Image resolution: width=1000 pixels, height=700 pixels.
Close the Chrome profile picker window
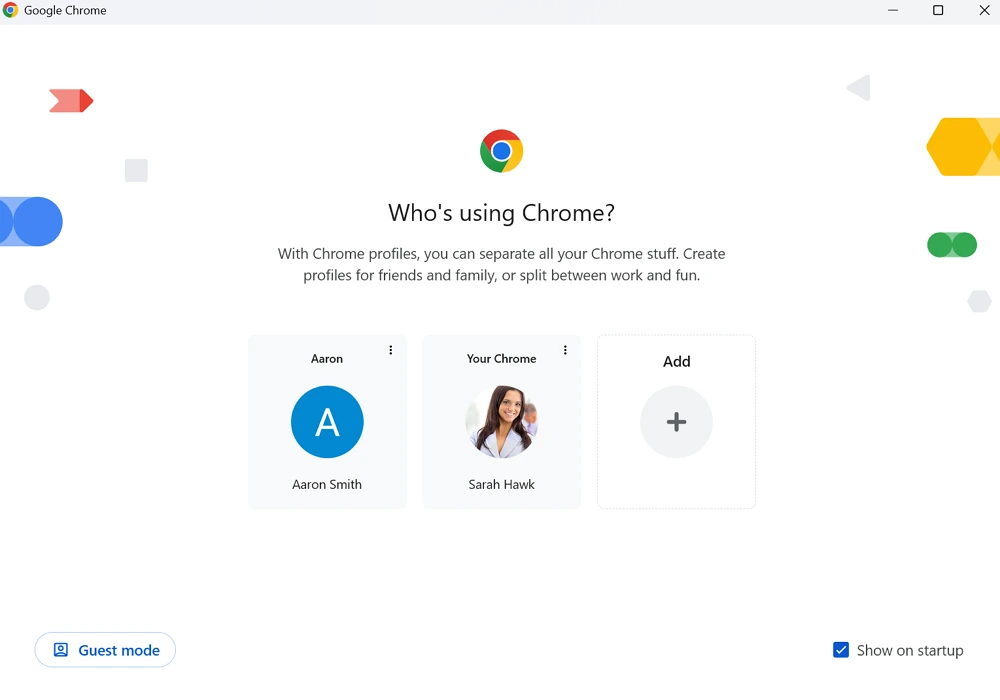pyautogui.click(x=984, y=10)
